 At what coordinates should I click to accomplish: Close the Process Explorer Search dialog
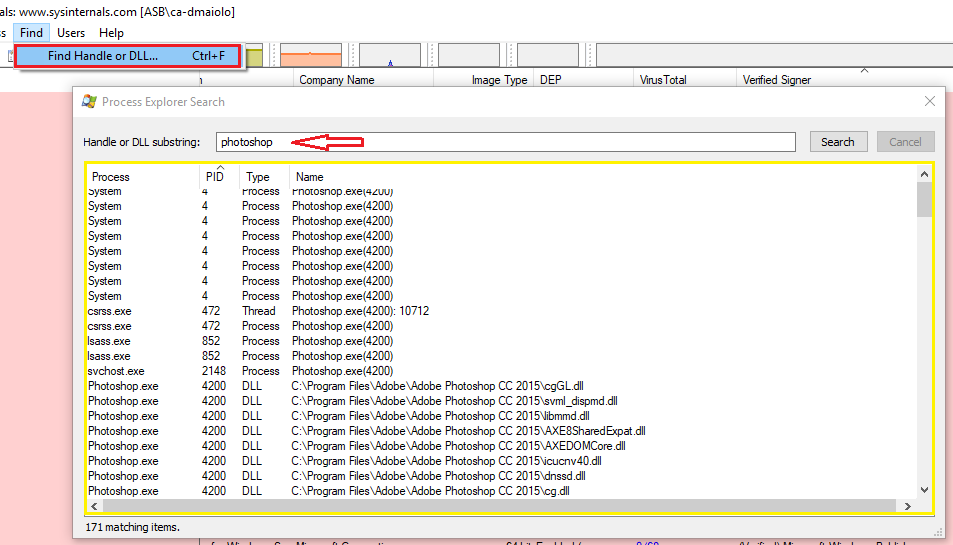tap(929, 101)
